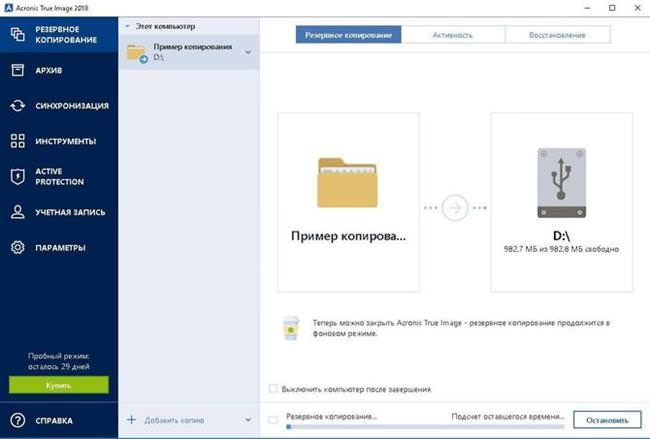Click the large source folder icon
Screen dimensions: 650x439
coord(347,182)
